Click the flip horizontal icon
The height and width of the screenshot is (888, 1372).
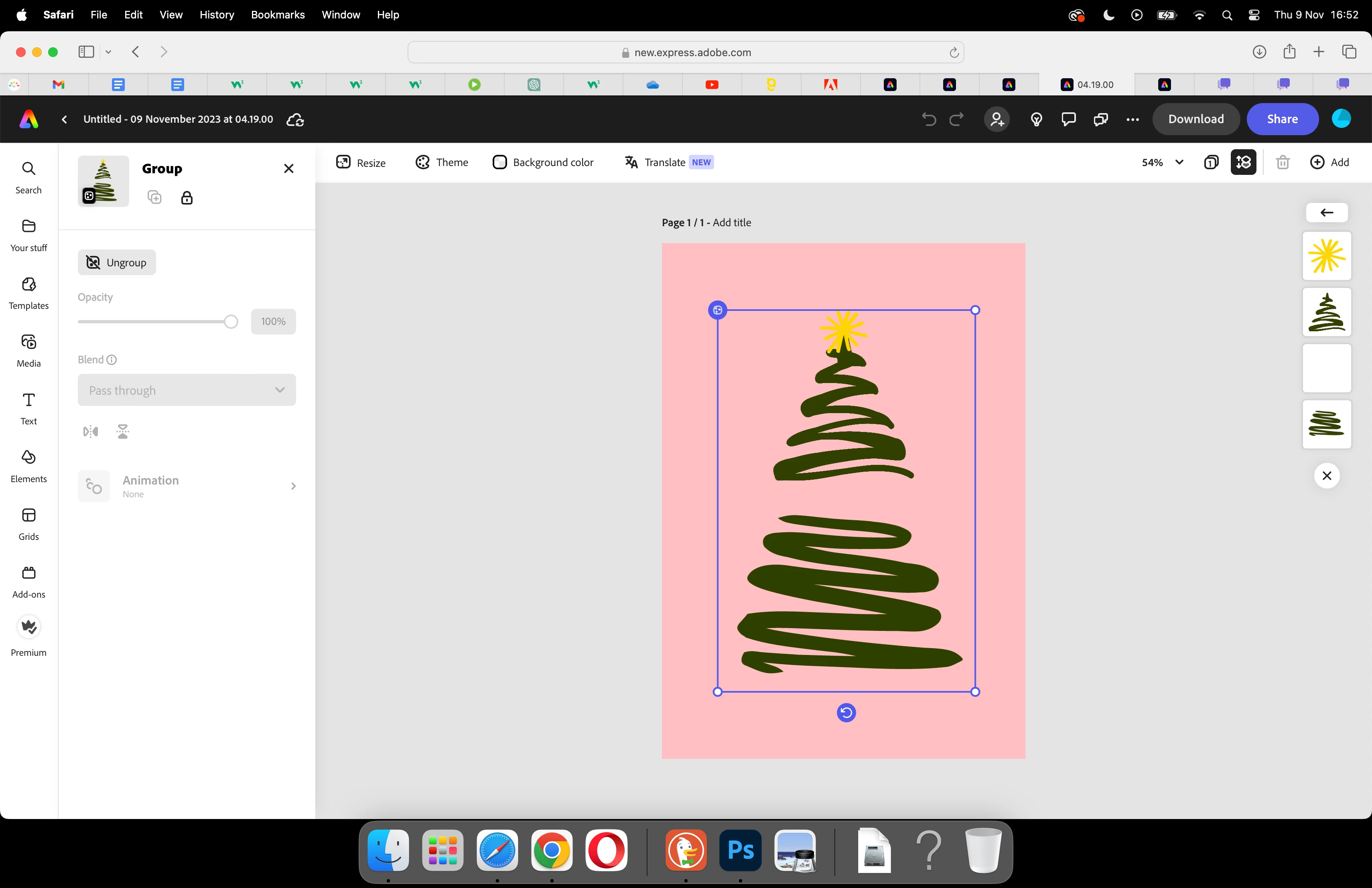[91, 432]
